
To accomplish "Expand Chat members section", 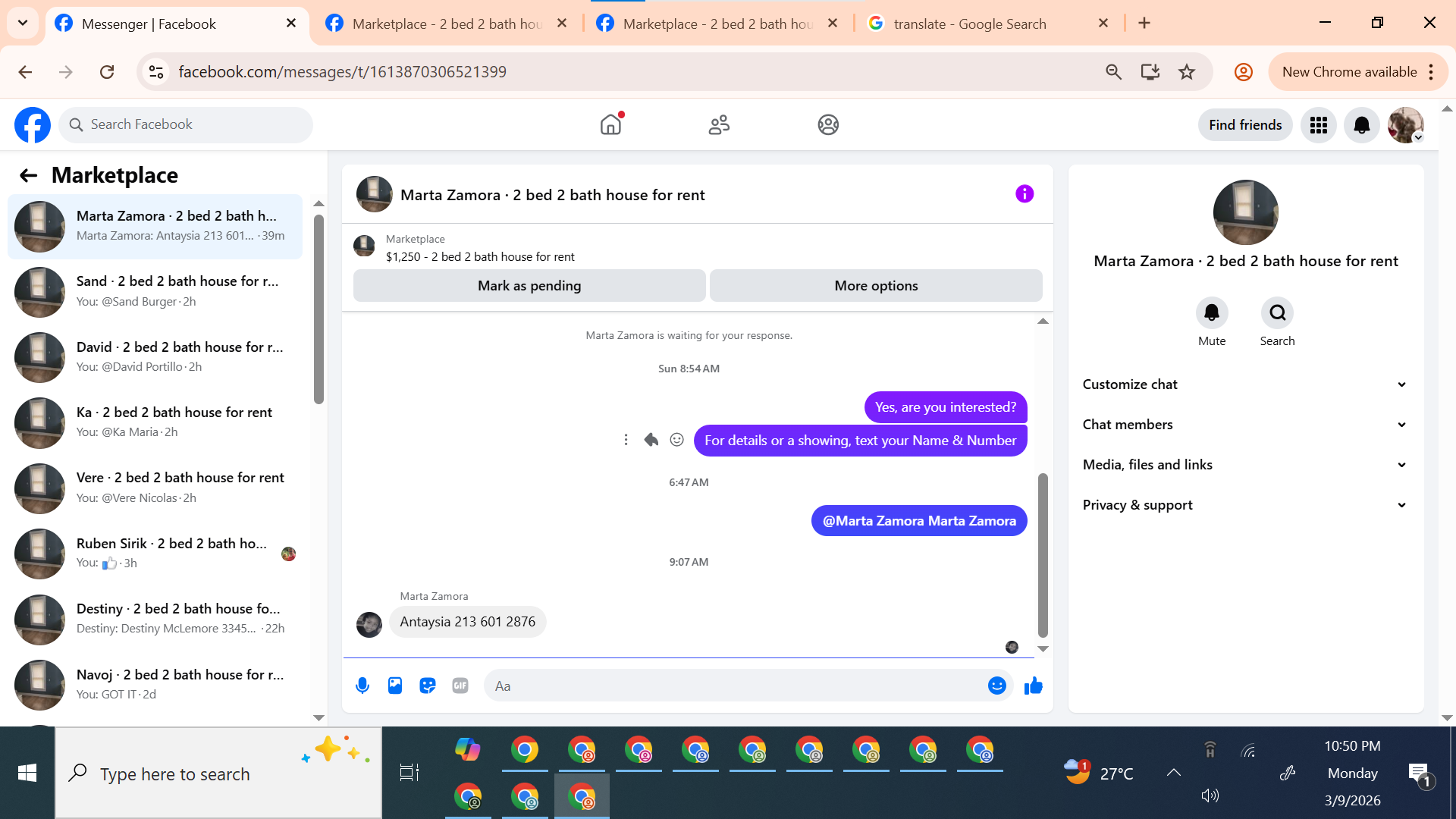I will pyautogui.click(x=1245, y=425).
